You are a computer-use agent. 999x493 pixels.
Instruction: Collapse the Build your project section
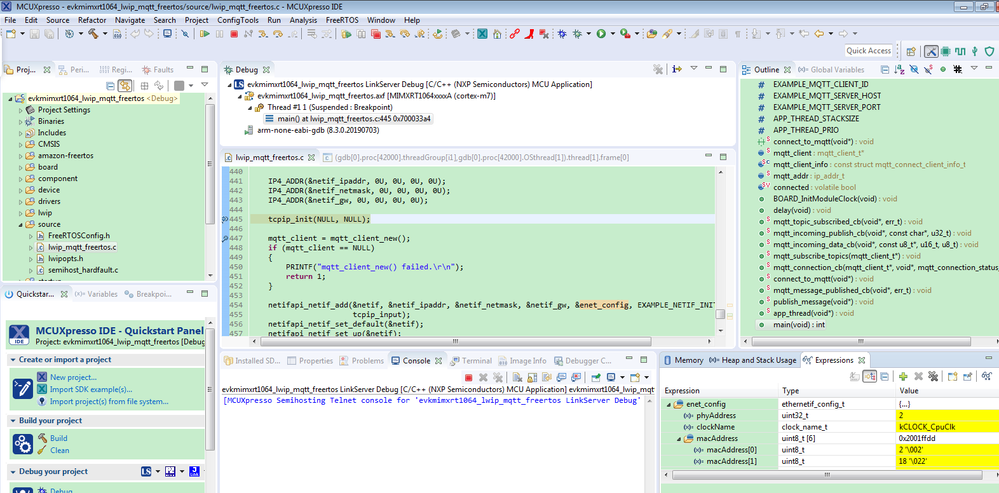pyautogui.click(x=12, y=420)
